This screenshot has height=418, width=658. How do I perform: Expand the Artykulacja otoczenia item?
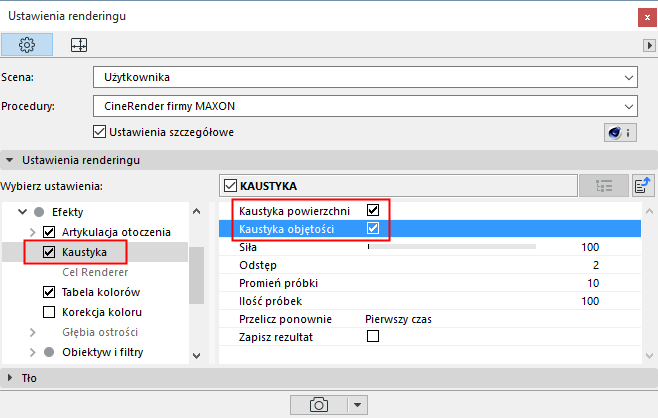coord(33,232)
